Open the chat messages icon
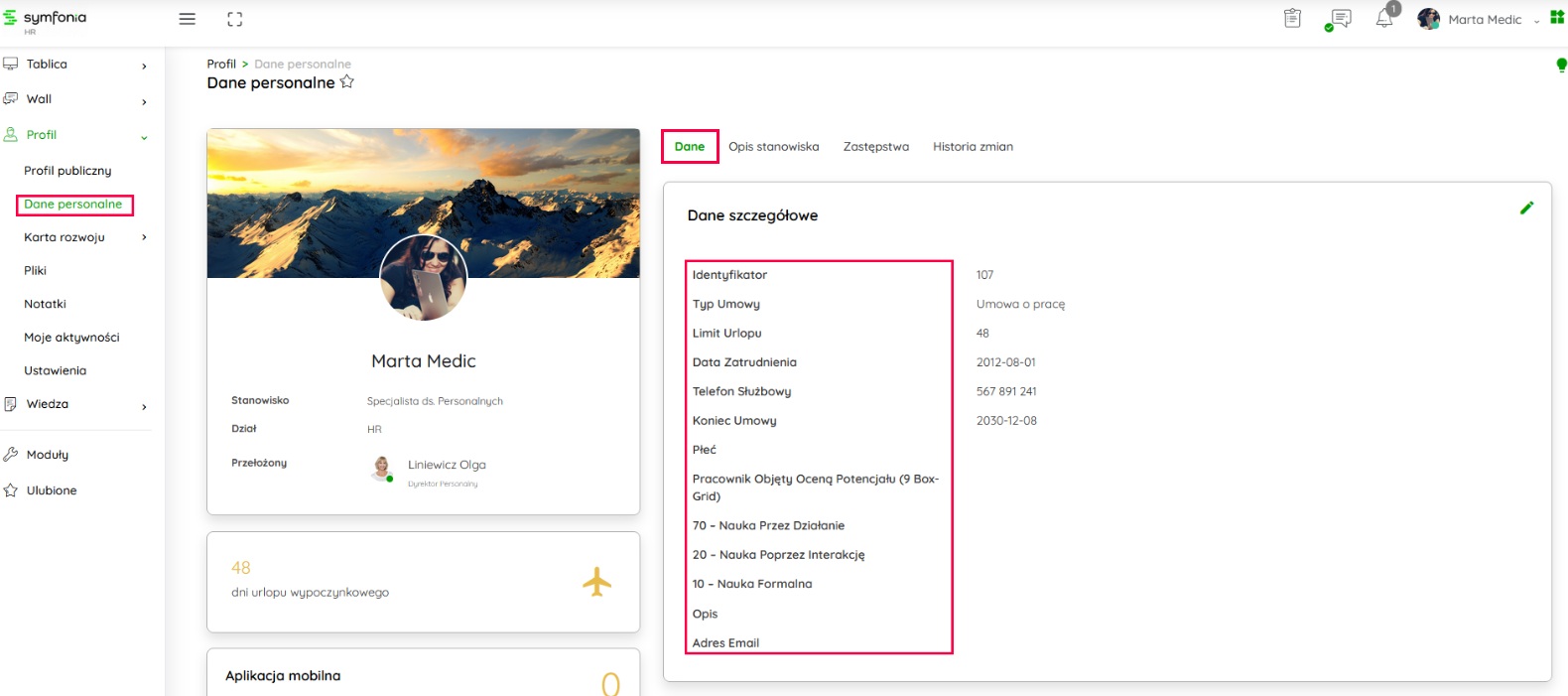The image size is (1568, 696). pos(1339,19)
